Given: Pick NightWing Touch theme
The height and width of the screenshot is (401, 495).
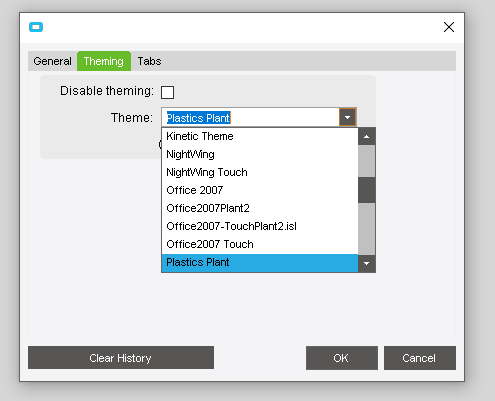Looking at the screenshot, I should click(x=260, y=172).
